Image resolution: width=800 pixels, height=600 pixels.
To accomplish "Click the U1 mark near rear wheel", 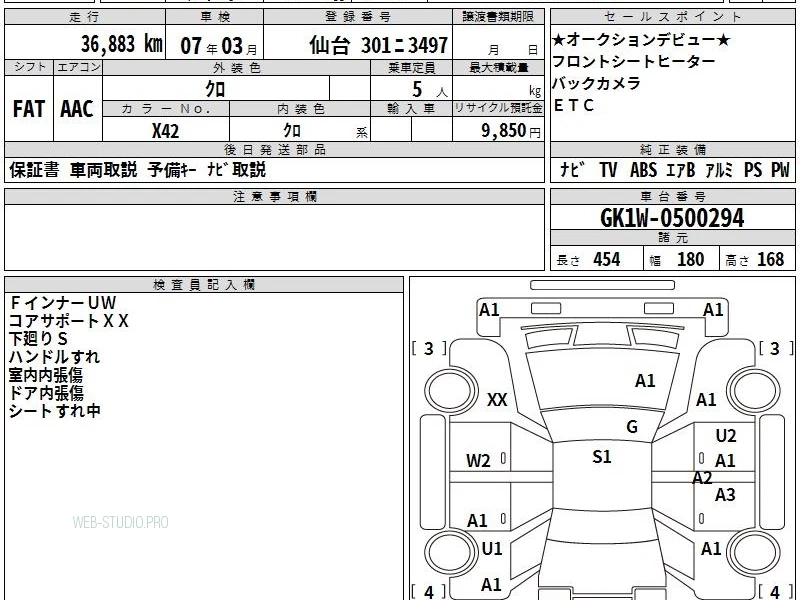I will tap(492, 549).
